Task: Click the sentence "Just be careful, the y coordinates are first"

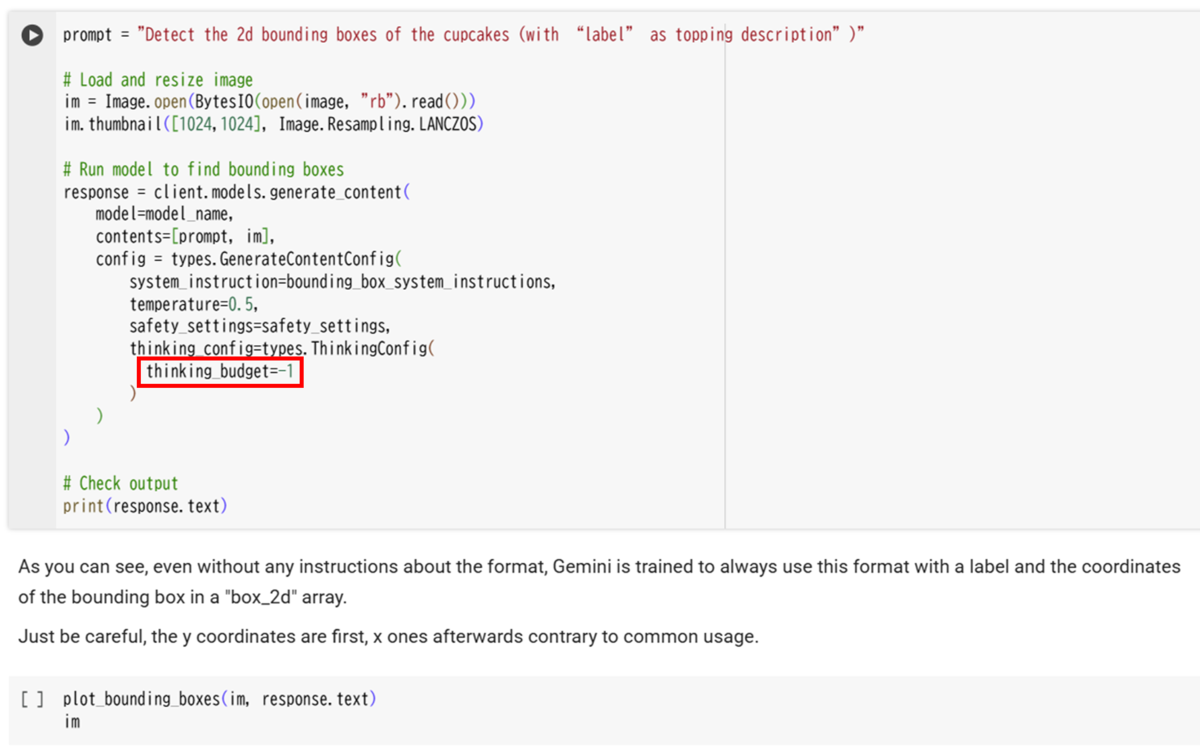Action: pos(388,637)
